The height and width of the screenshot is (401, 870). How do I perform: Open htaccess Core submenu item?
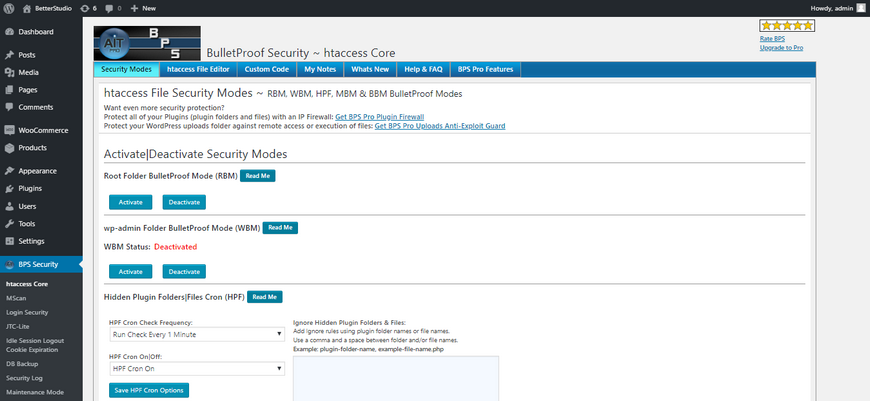[x=27, y=284]
